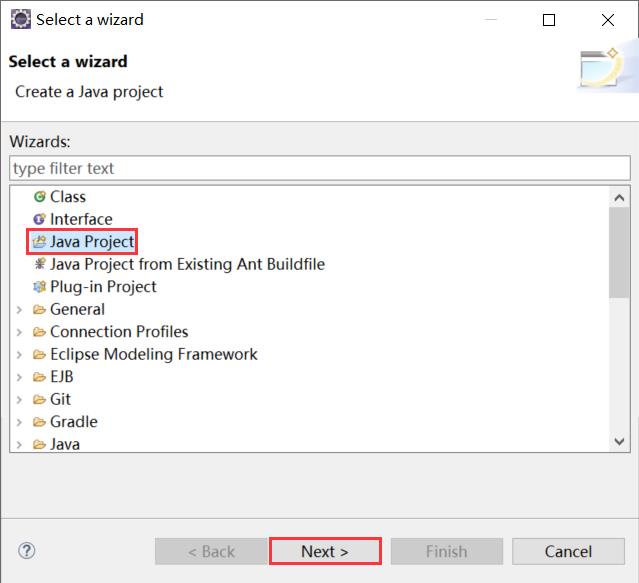Select the EJB label
Image resolution: width=639 pixels, height=583 pixels.
(62, 376)
